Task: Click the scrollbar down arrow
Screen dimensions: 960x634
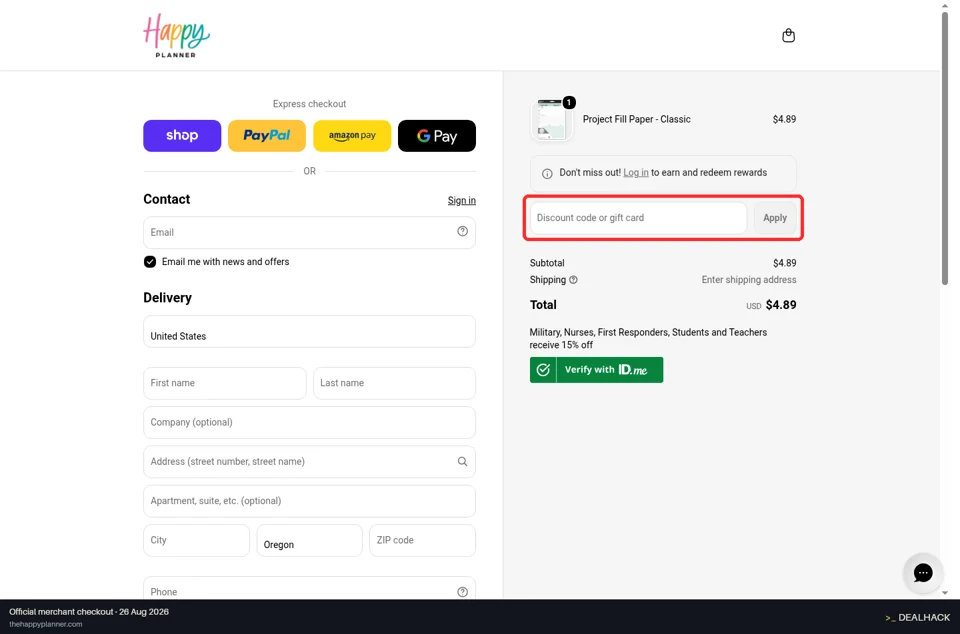Action: tap(945, 592)
